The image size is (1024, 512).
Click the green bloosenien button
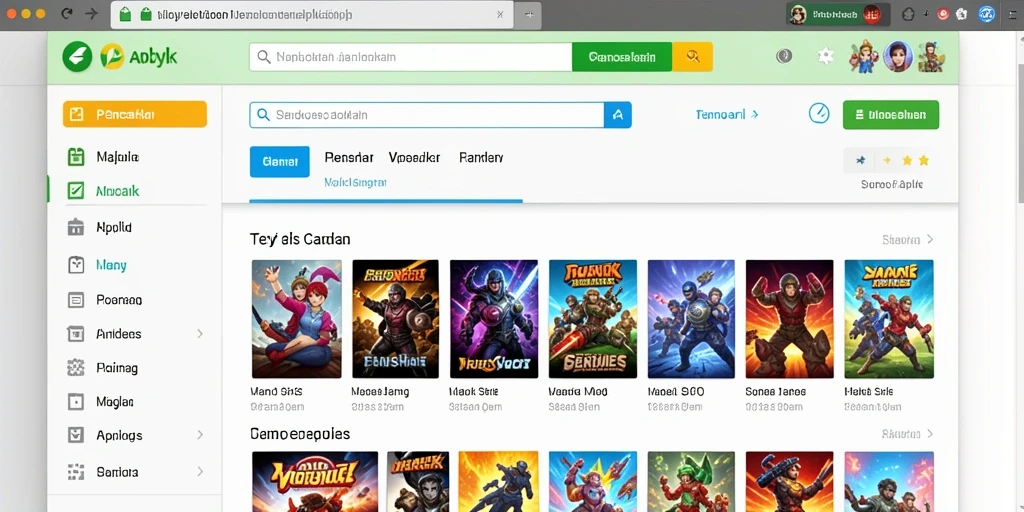(891, 115)
